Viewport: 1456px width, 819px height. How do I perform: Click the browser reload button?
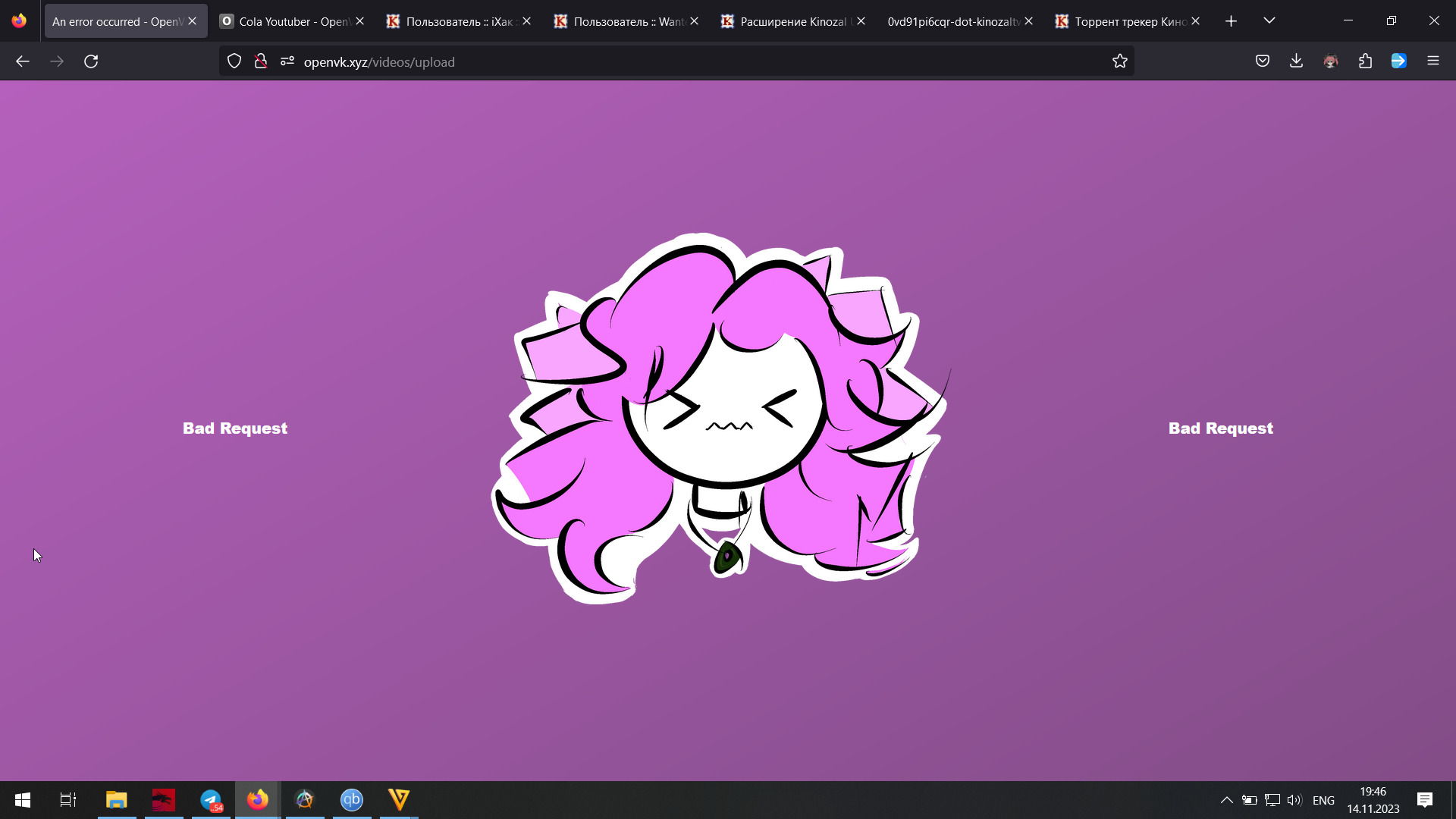point(91,61)
